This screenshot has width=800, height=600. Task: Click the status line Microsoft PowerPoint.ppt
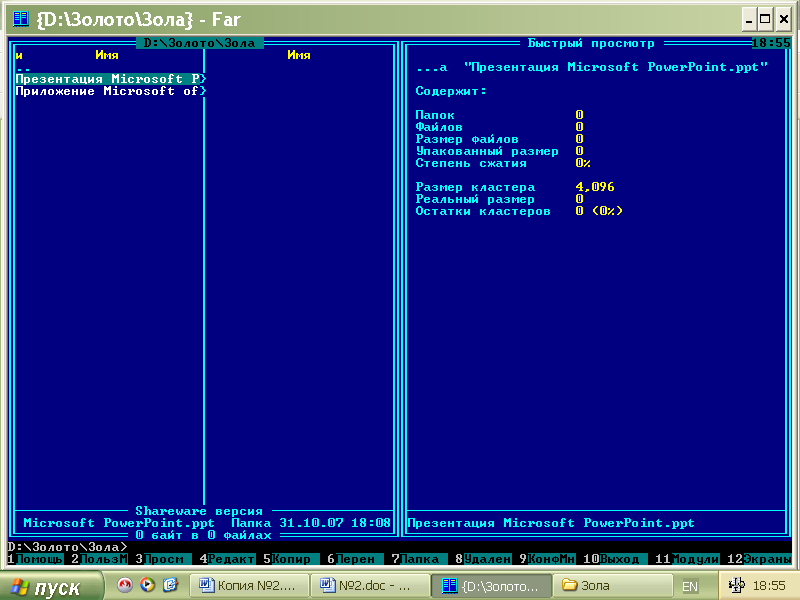pos(119,523)
